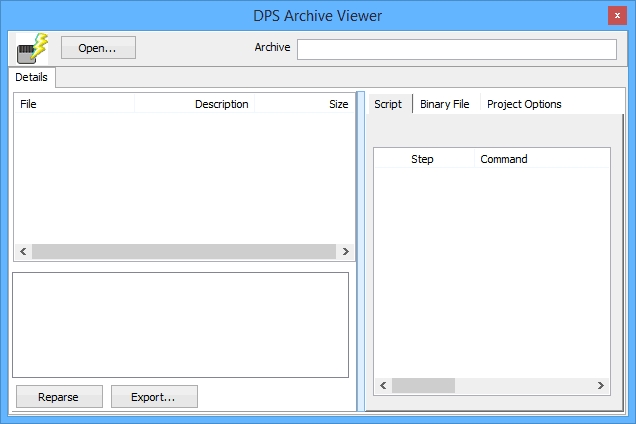Go to the Project Options tab
The image size is (636, 424).
click(524, 104)
